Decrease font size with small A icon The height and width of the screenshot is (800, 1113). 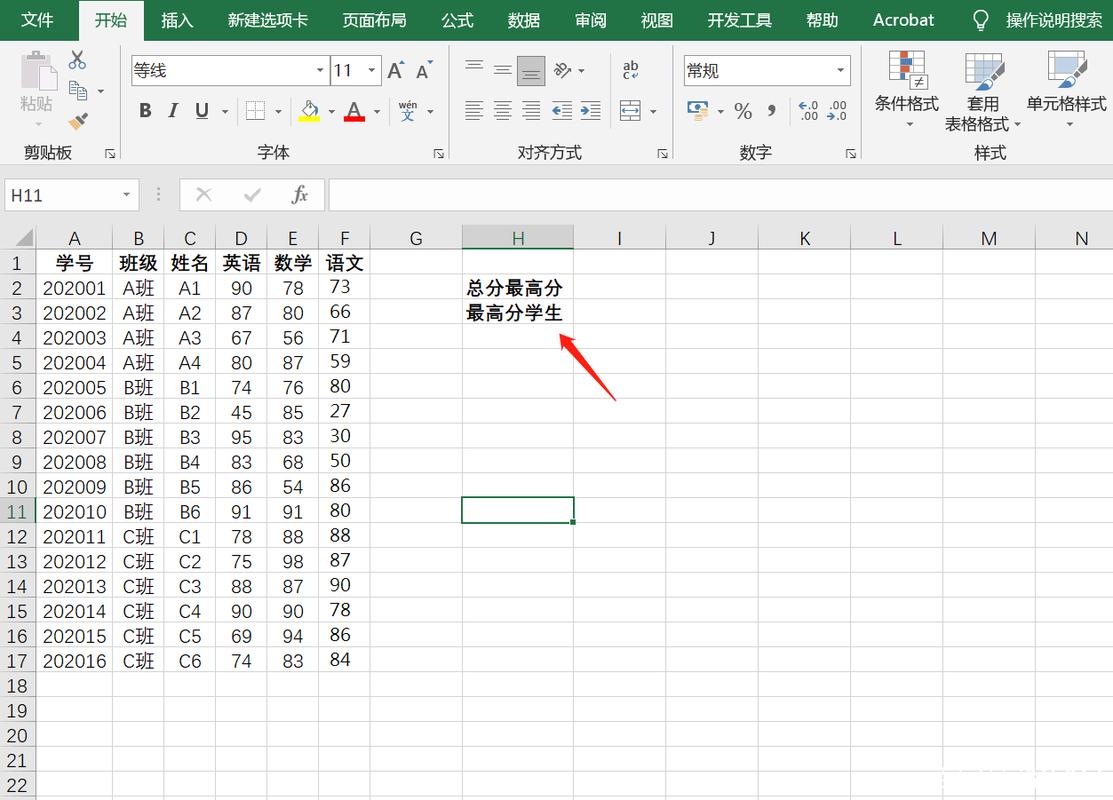[424, 70]
